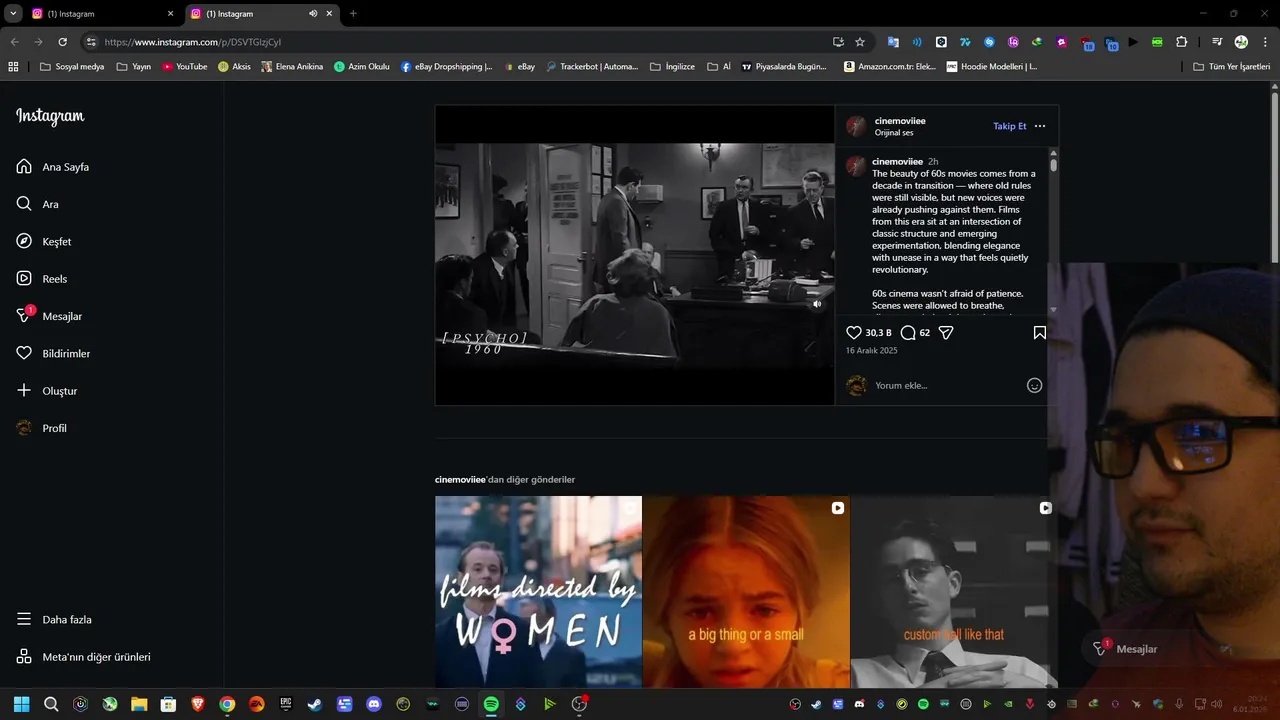The width and height of the screenshot is (1280, 720).
Task: Click Takip Et to follow cinemoviiee
Action: [1010, 126]
